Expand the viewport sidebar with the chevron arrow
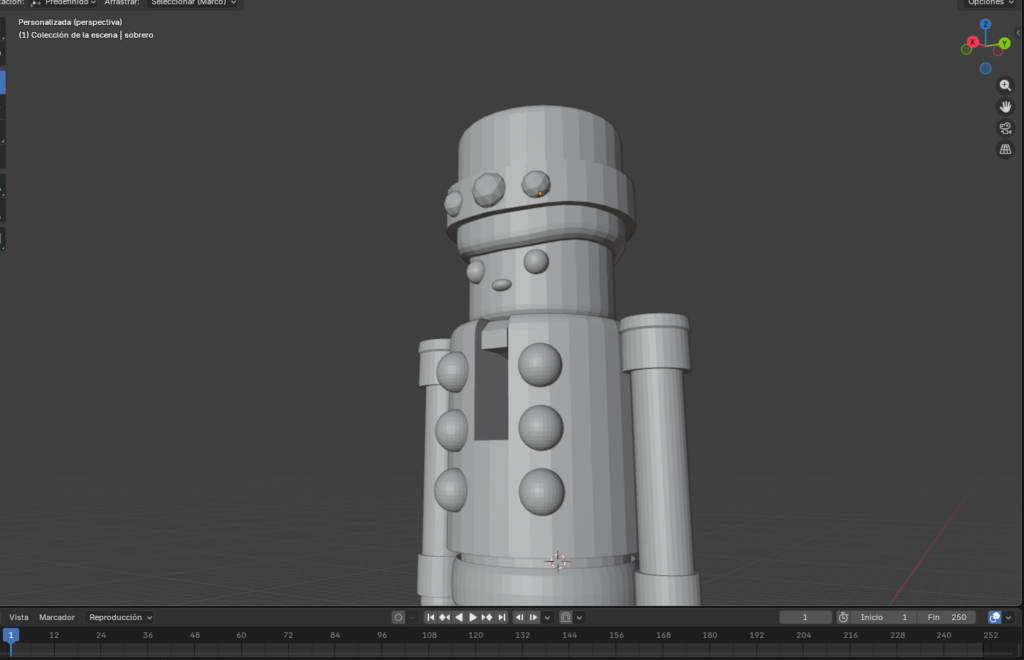Viewport: 1024px width, 660px height. point(1019,32)
